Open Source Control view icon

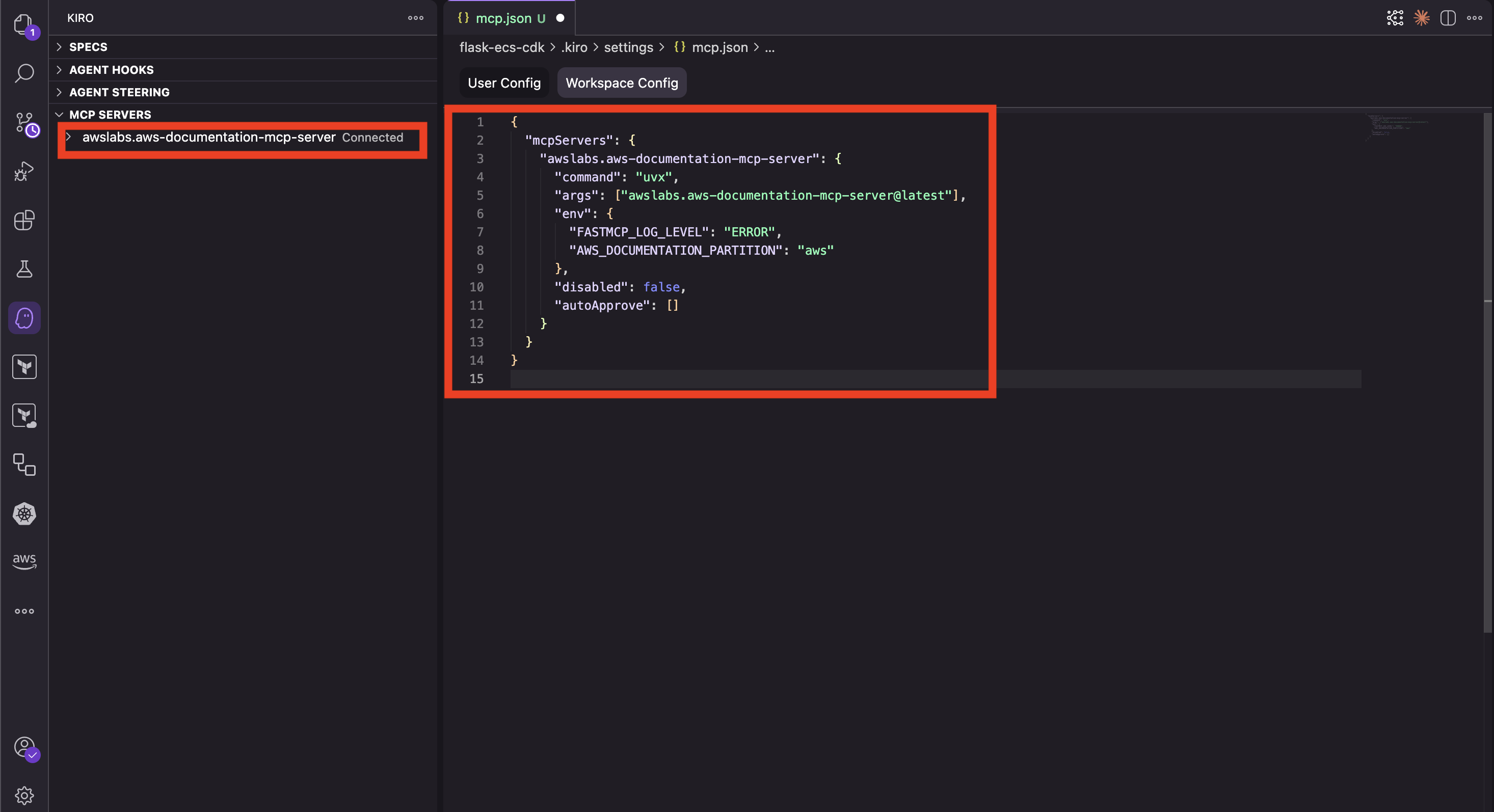pos(24,122)
